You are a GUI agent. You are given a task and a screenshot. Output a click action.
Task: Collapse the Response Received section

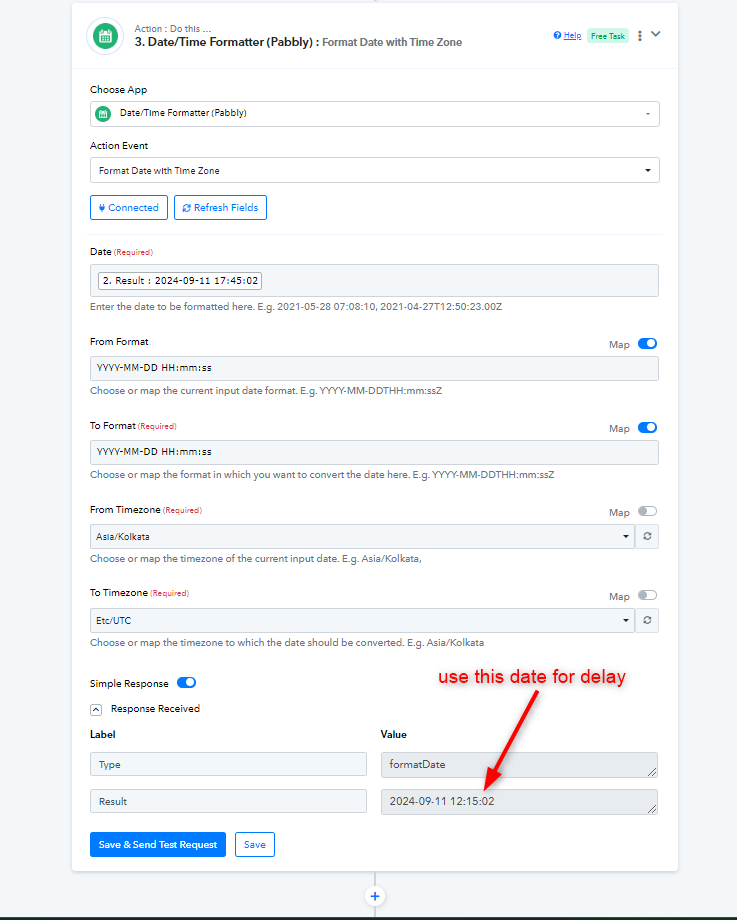click(x=96, y=709)
